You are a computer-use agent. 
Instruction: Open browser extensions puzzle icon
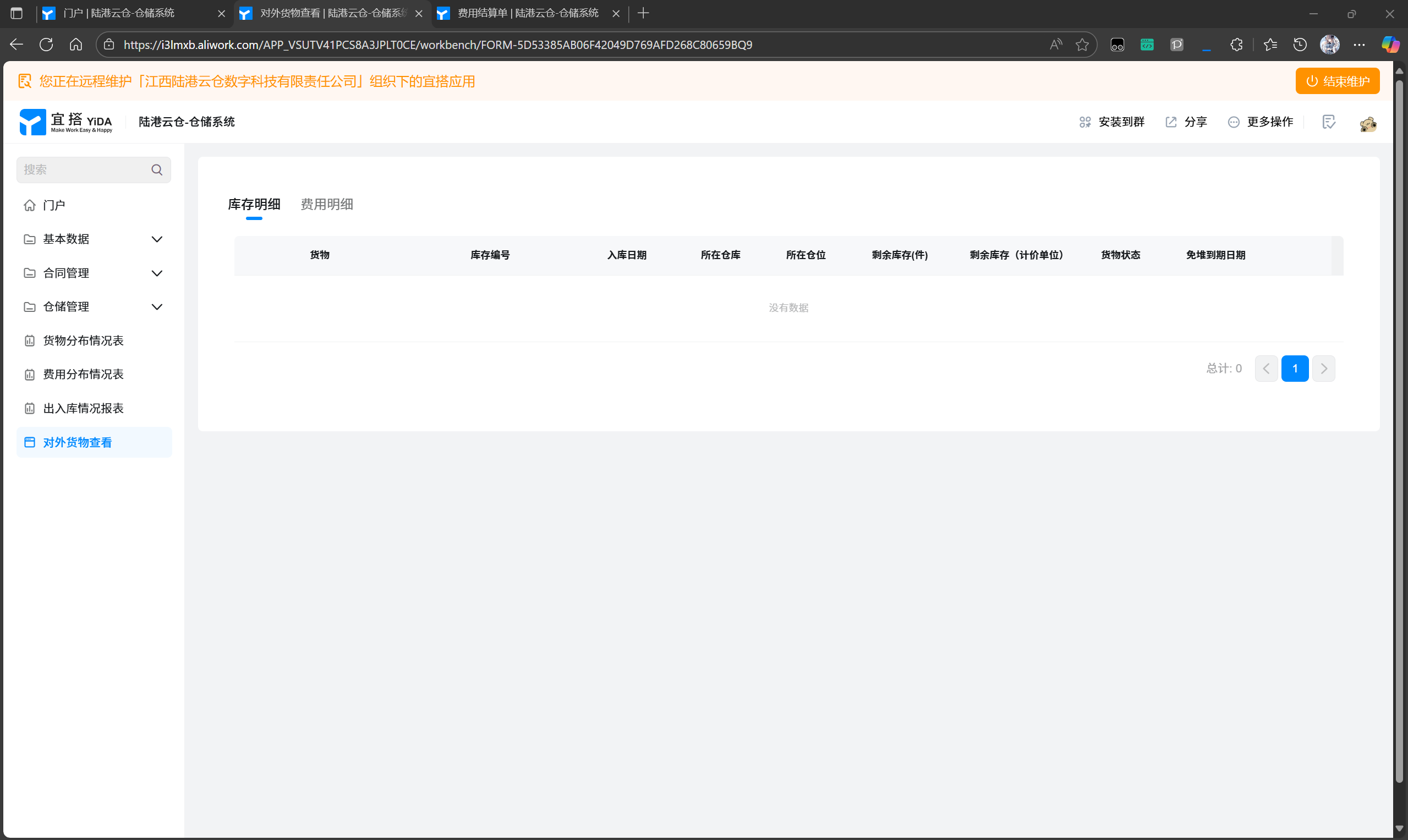point(1236,45)
